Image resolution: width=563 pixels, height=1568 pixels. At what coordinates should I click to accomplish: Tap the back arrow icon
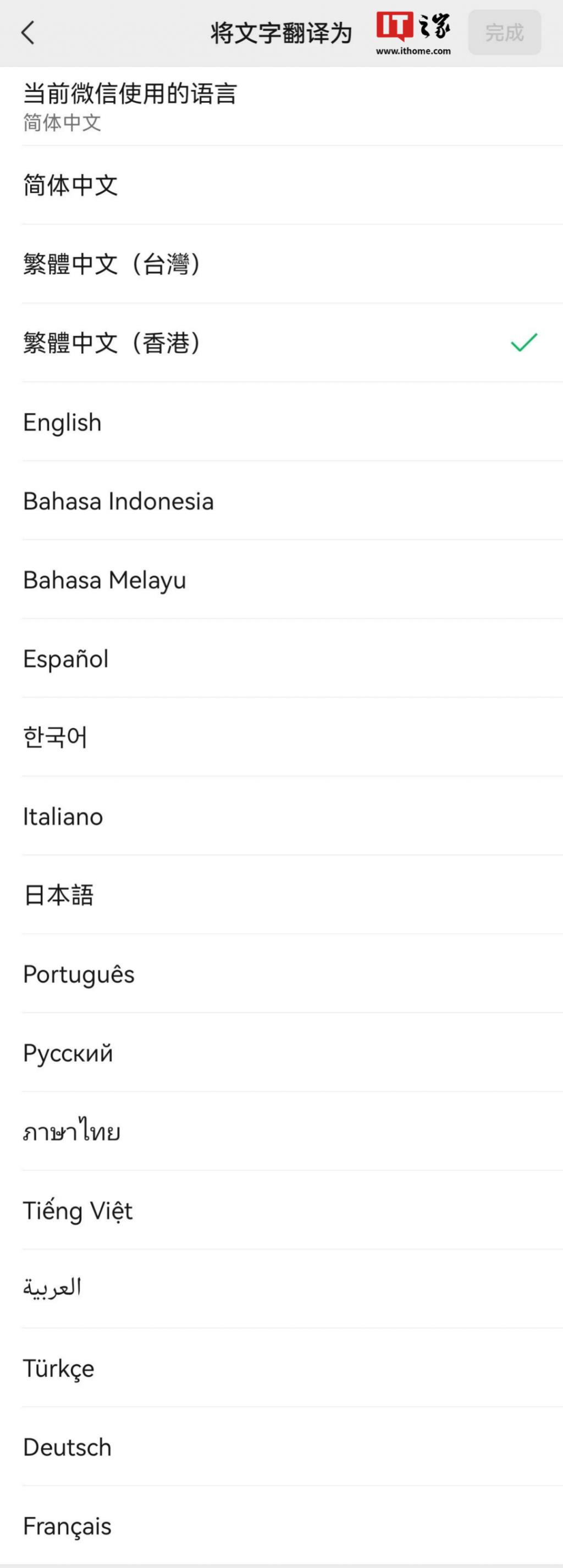(28, 33)
